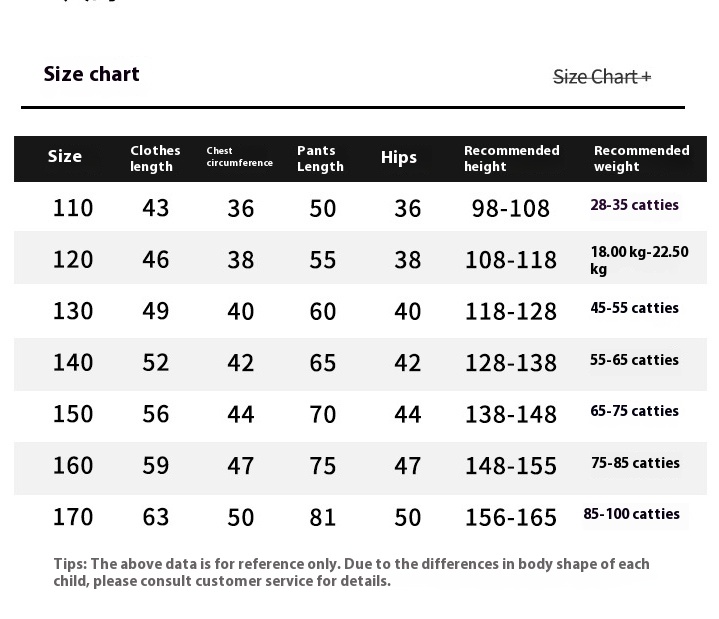The image size is (719, 619).
Task: Select the Size column header
Action: [x=65, y=157]
